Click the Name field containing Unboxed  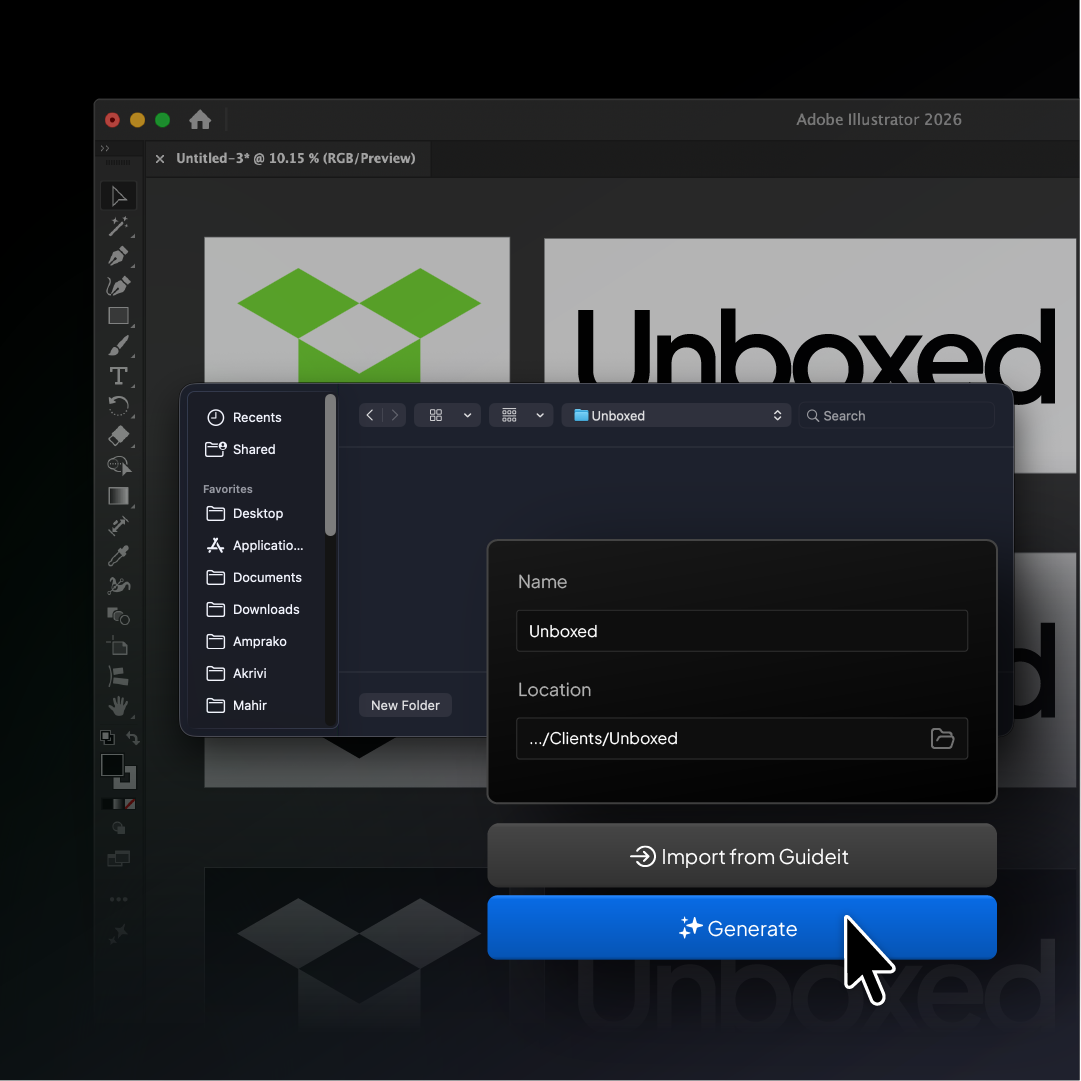click(x=742, y=631)
